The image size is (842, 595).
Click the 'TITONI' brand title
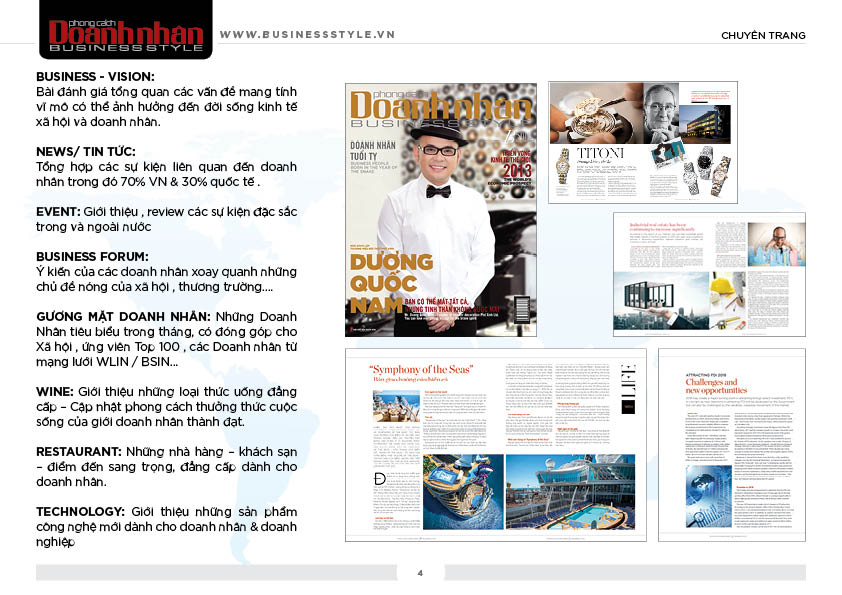tap(600, 153)
